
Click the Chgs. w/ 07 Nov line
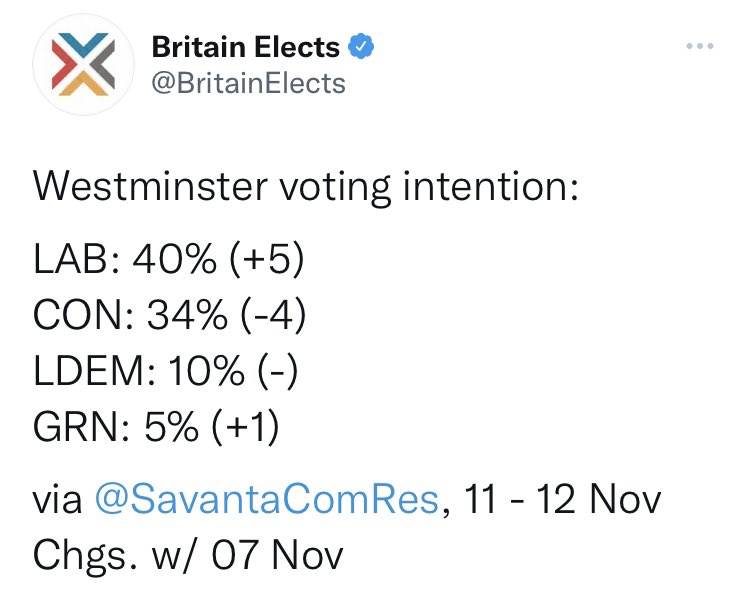(x=188, y=555)
